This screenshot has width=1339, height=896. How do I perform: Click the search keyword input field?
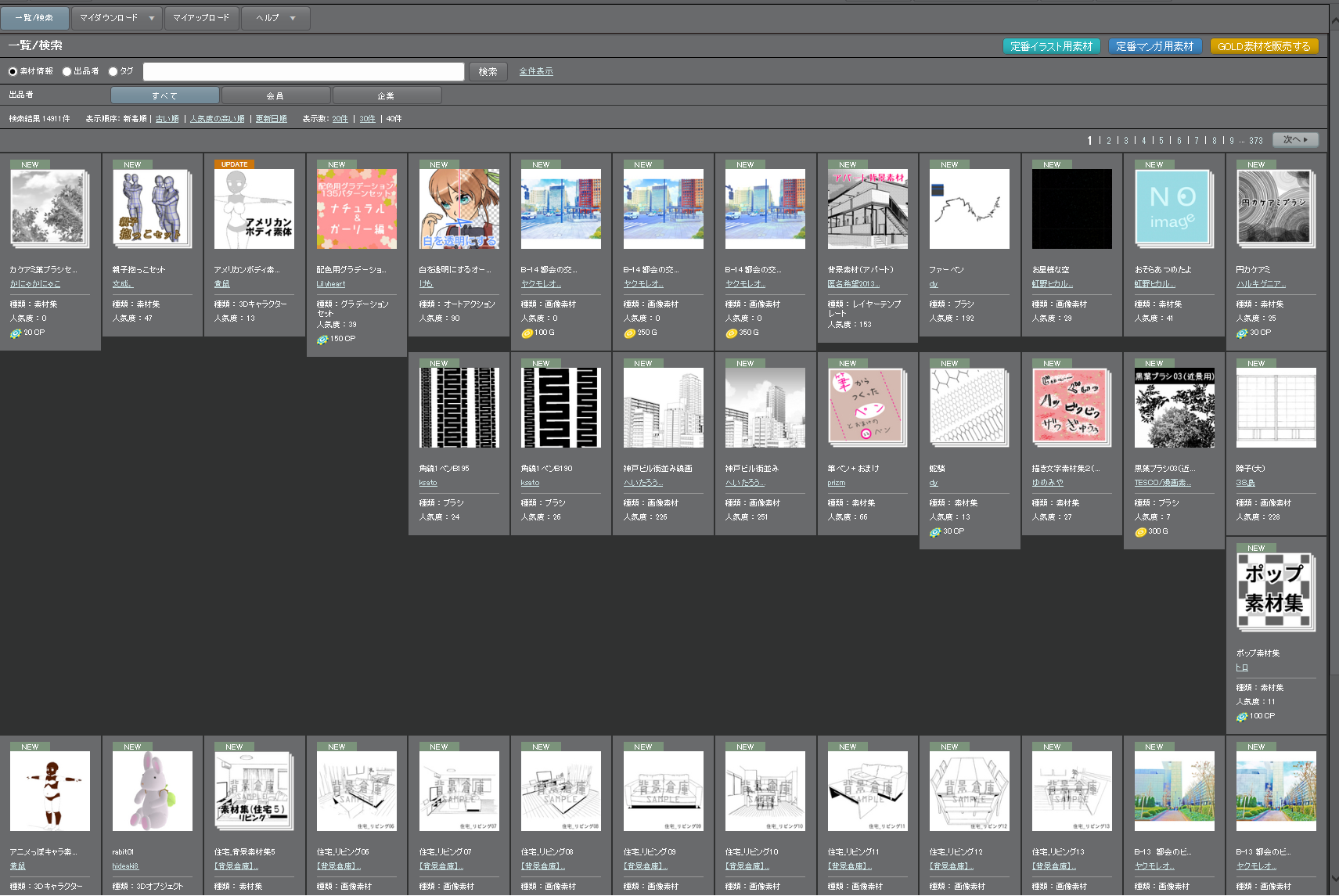304,72
